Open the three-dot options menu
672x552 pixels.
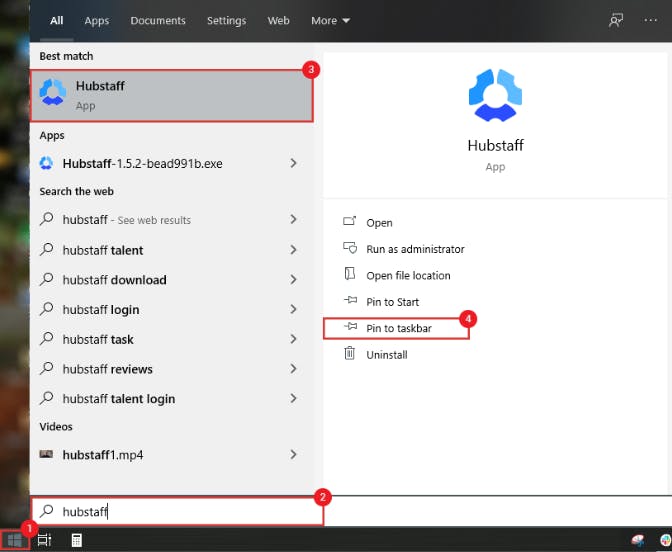650,20
